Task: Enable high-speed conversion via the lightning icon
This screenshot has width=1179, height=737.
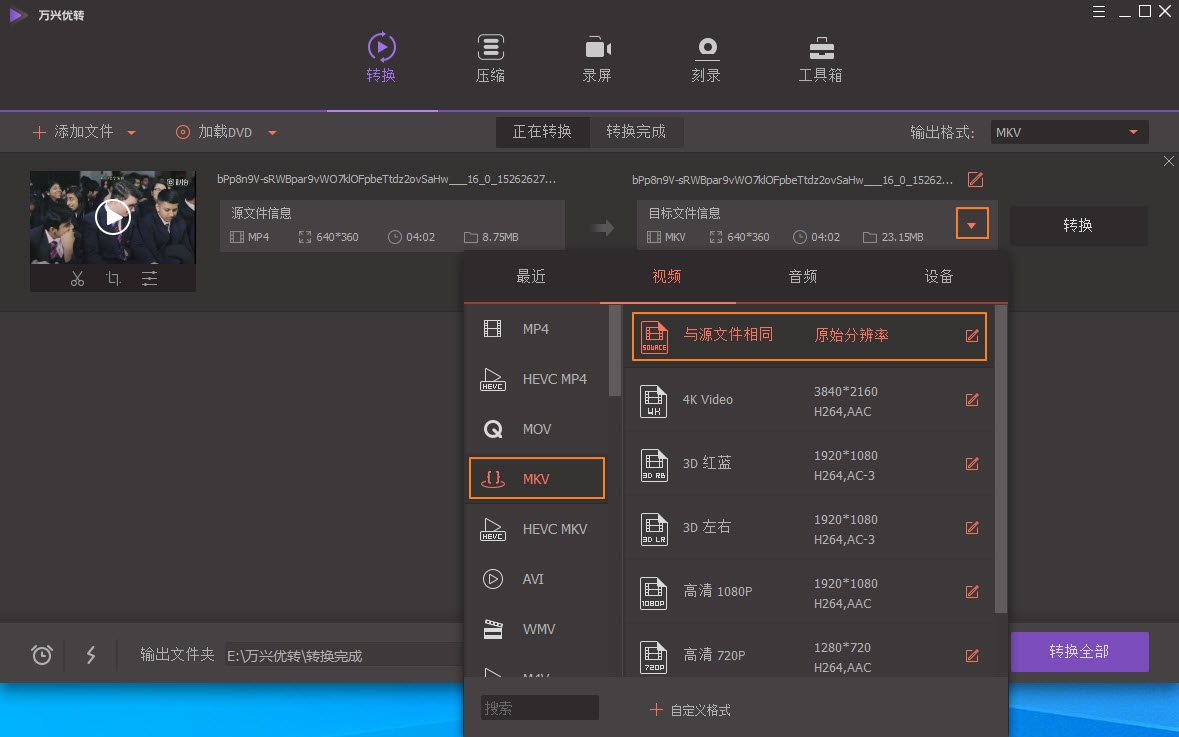Action: click(91, 654)
